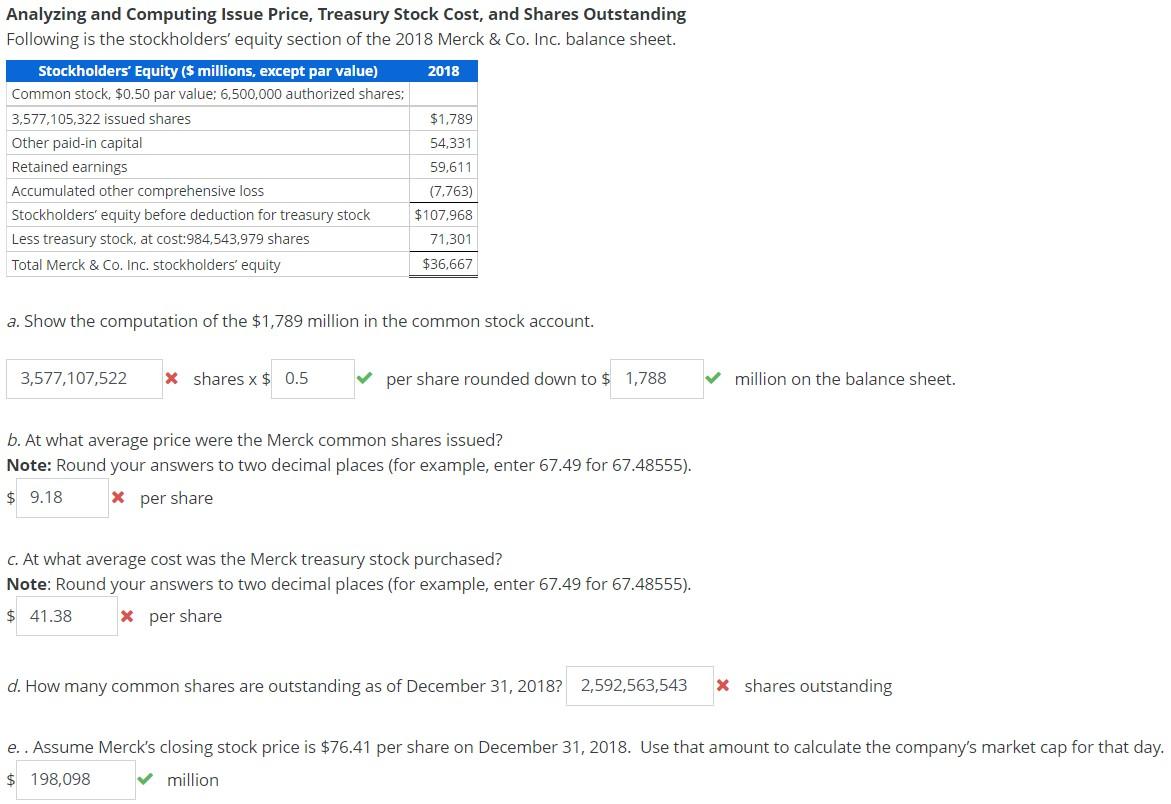Image resolution: width=1171 pixels, height=804 pixels.
Task: Click the average issue price field showing 9.18
Action: click(60, 497)
